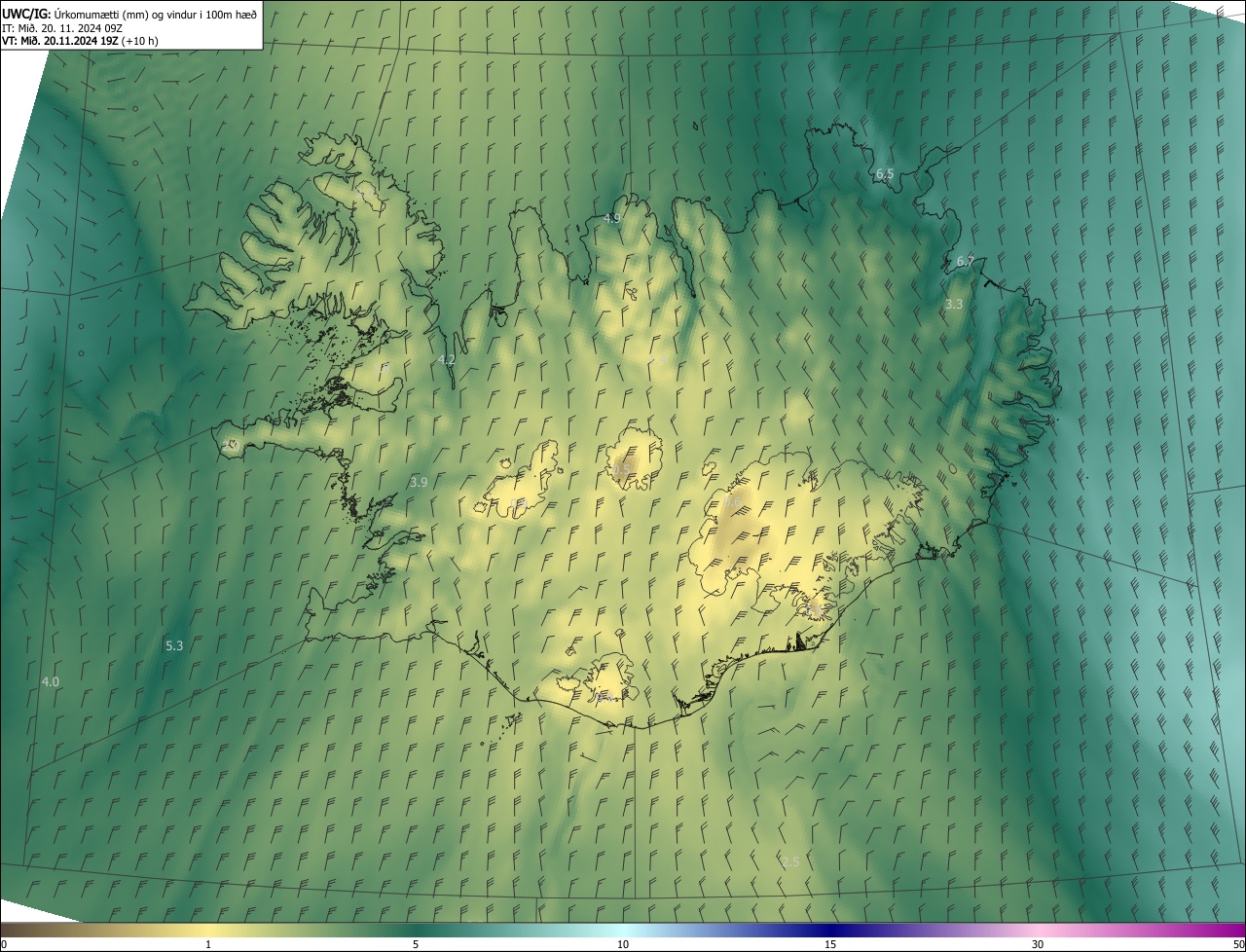Click the 6.7 value label on the map
Screen dimensions: 1246x952
click(966, 261)
